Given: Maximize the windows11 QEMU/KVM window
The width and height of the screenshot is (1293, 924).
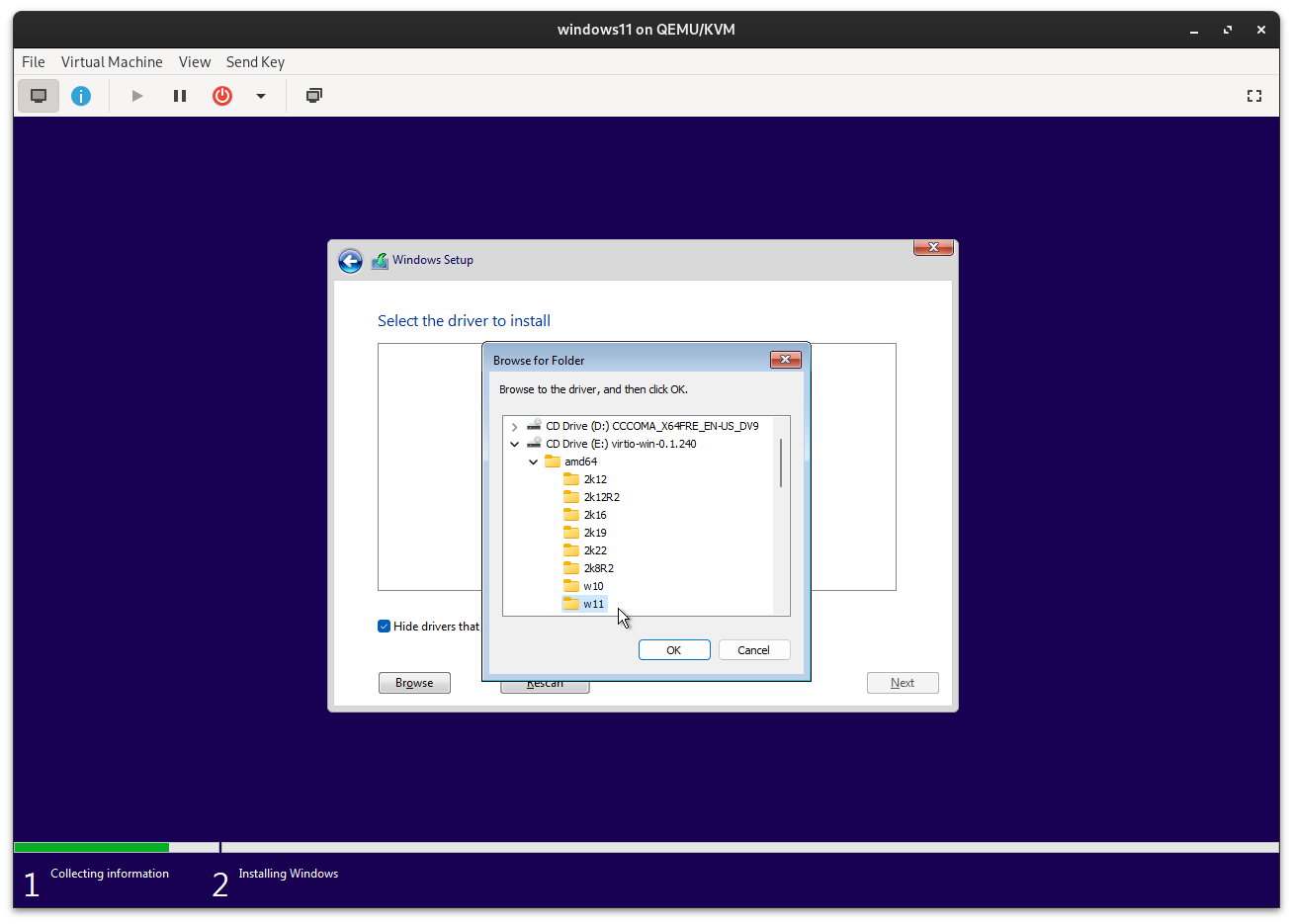Looking at the screenshot, I should (1228, 30).
